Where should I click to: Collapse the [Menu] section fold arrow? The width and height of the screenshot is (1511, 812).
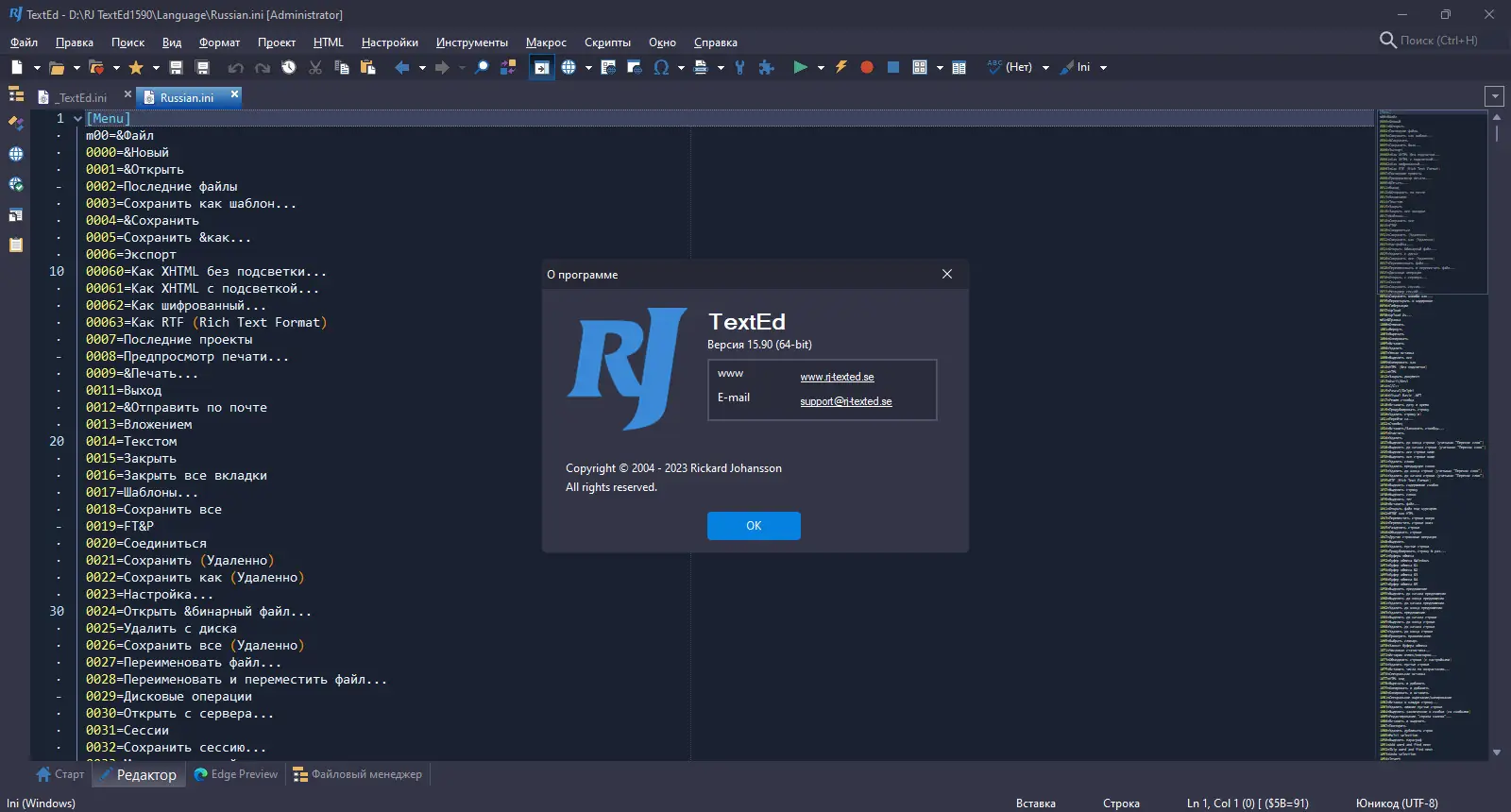pyautogui.click(x=77, y=119)
